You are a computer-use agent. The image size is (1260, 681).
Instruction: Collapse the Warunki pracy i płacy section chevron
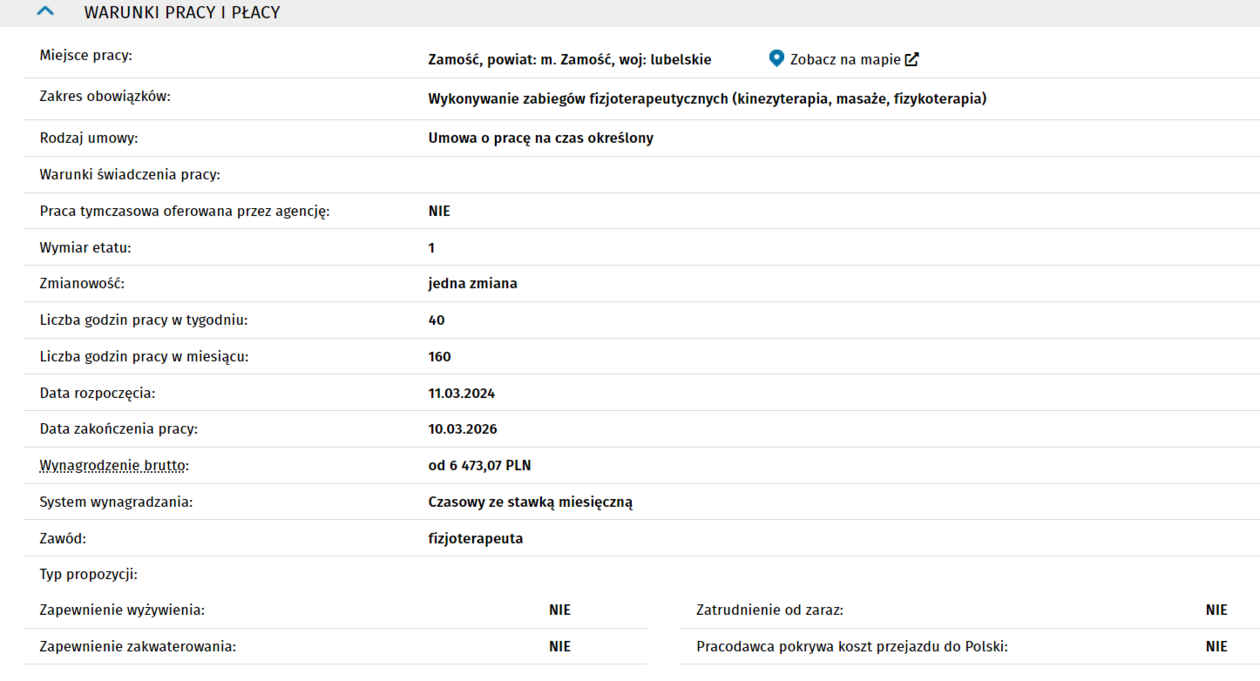point(45,12)
